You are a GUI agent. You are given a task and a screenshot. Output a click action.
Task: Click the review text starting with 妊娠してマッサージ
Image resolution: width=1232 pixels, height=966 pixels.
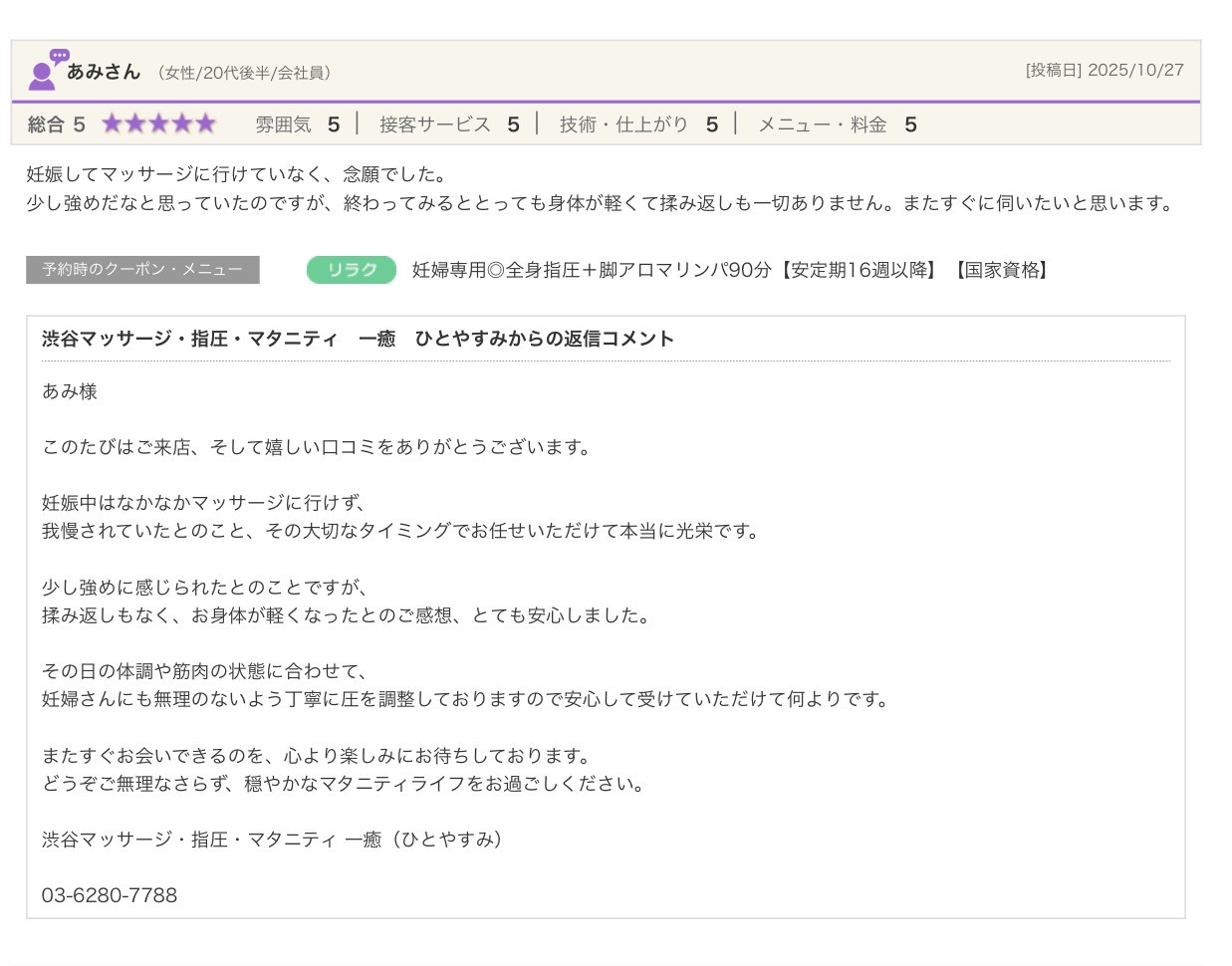pos(236,174)
